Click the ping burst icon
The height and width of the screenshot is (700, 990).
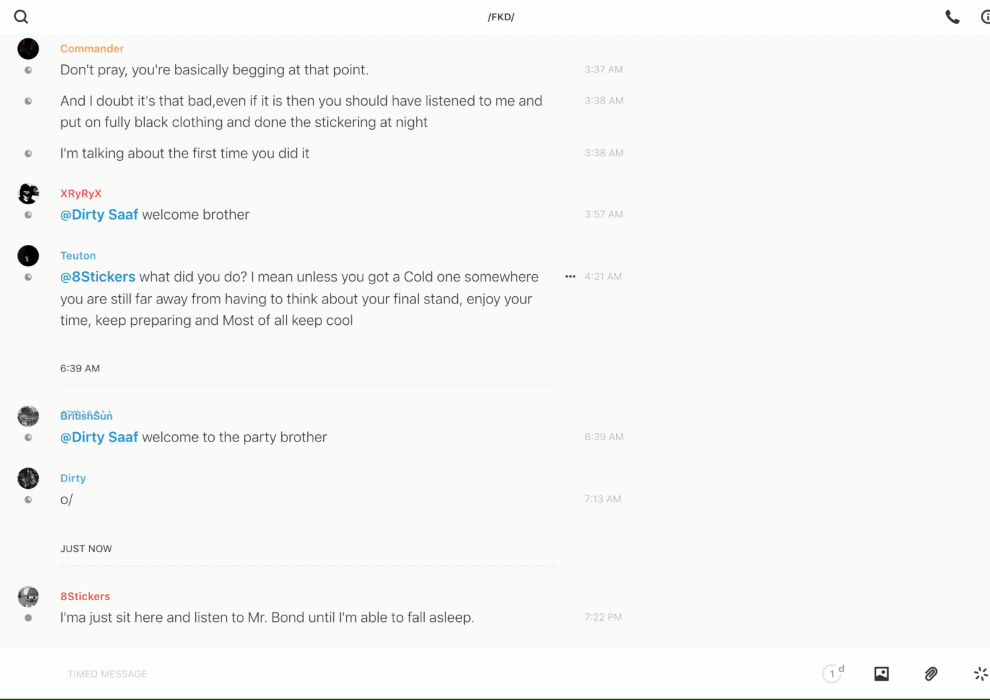[x=980, y=674]
